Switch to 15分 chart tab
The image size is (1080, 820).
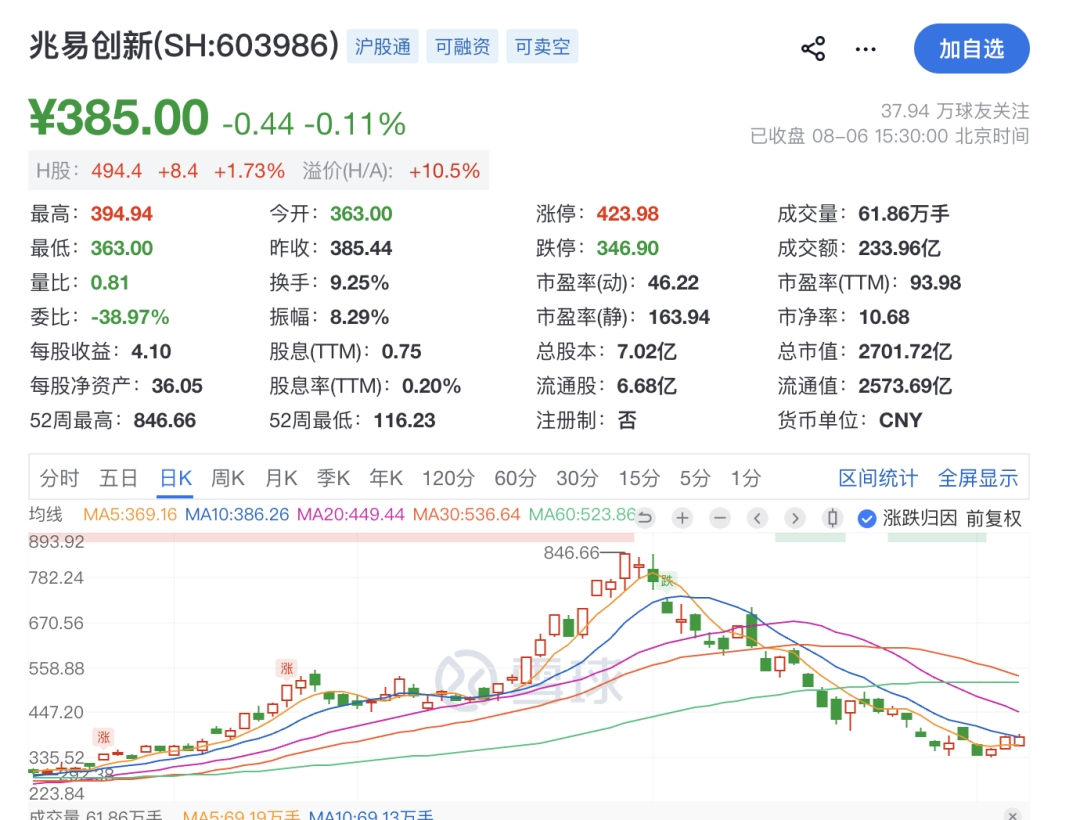[639, 478]
